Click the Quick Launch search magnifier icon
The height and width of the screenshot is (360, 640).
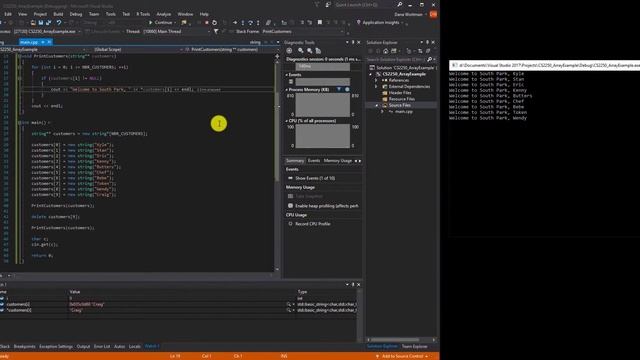pyautogui.click(x=400, y=4)
